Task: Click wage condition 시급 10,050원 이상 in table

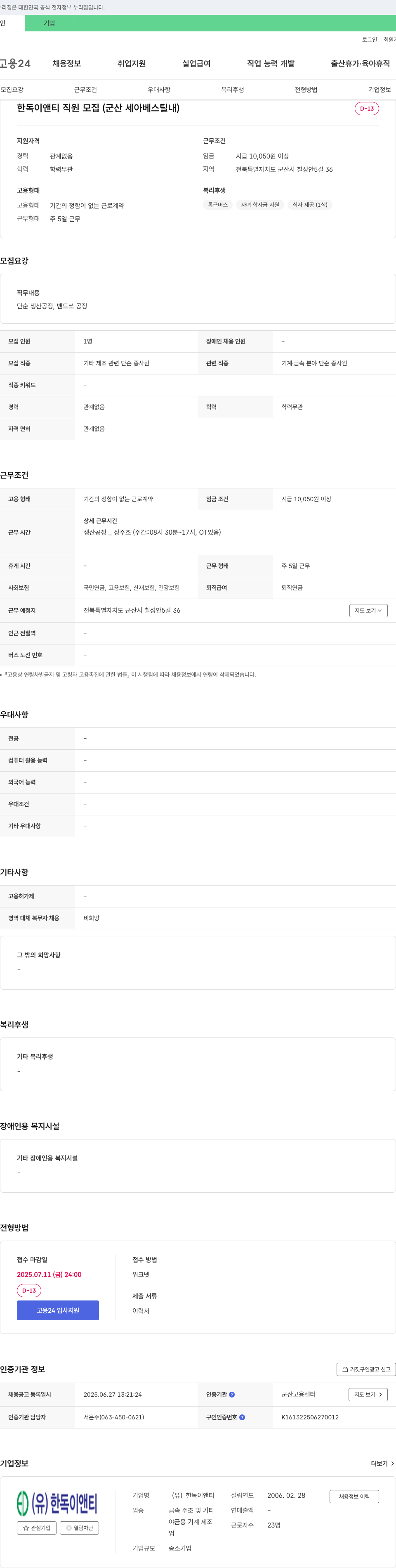Action: click(306, 499)
